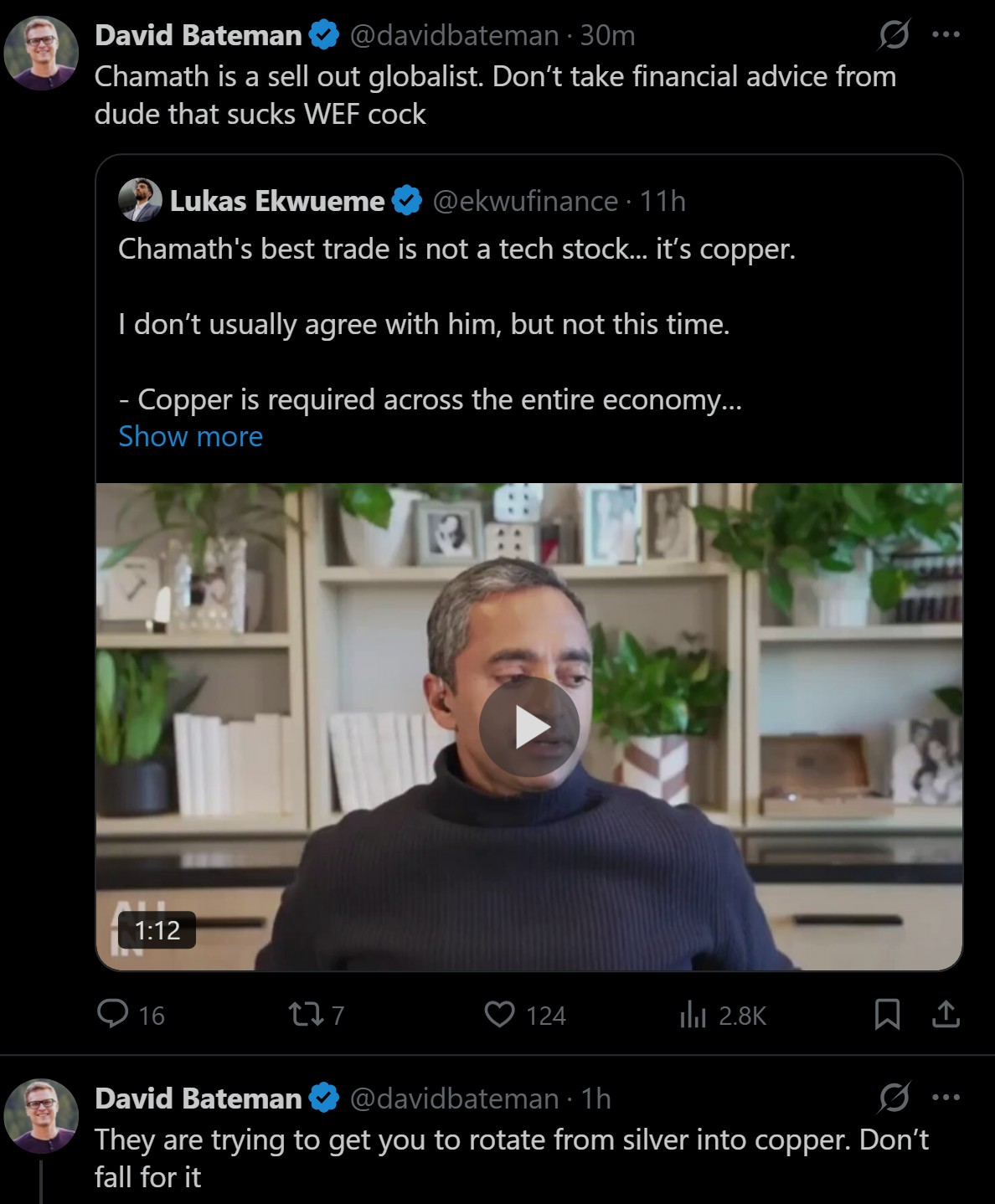This screenshot has width=995, height=1204.
Task: Click the 30m timestamp of first tweet
Action: click(607, 35)
